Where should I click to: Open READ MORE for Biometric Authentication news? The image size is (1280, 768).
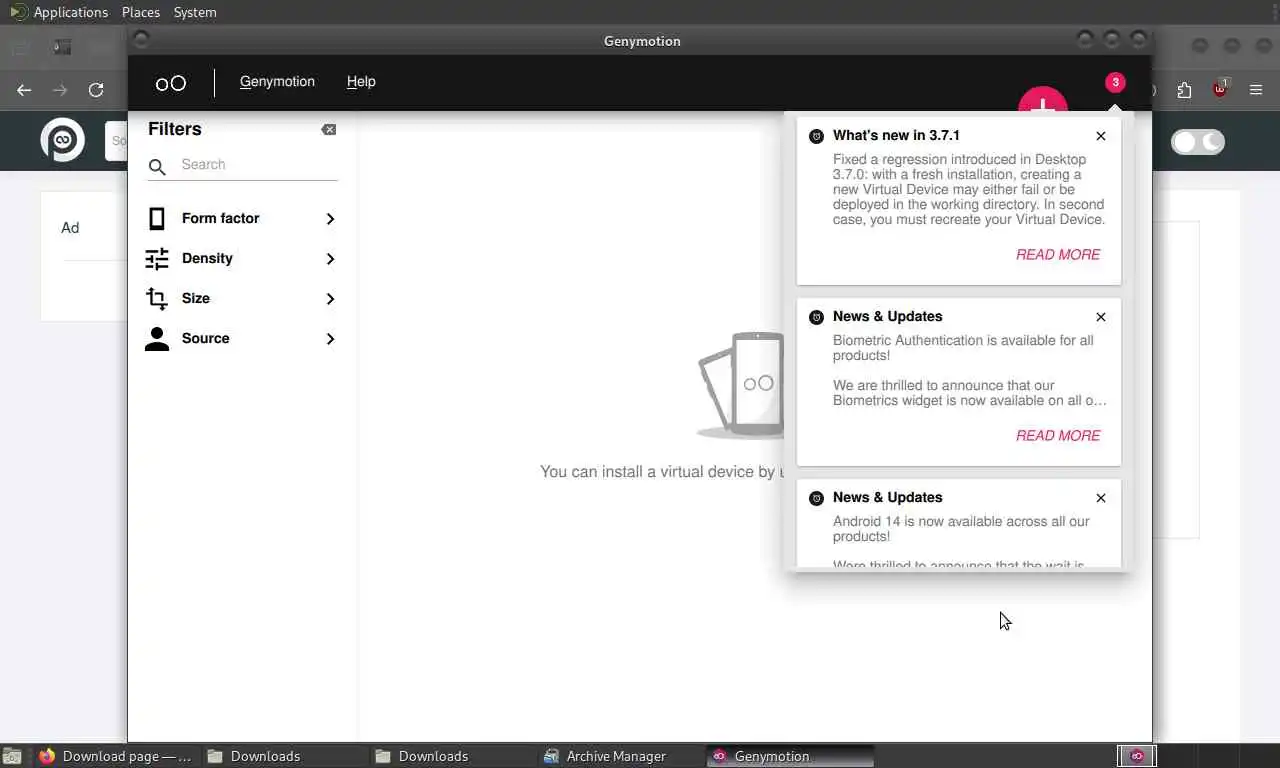tap(1058, 436)
